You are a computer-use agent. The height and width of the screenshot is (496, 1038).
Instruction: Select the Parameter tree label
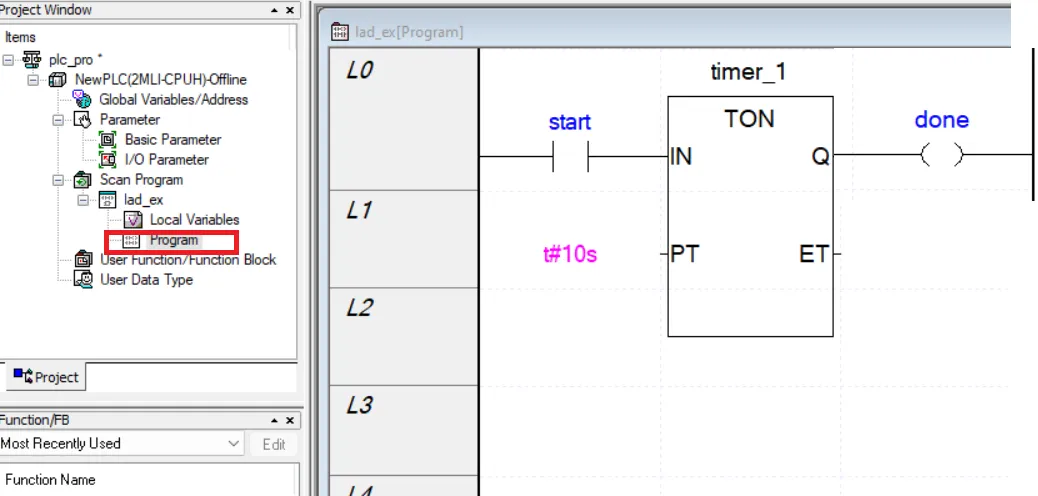(x=130, y=120)
